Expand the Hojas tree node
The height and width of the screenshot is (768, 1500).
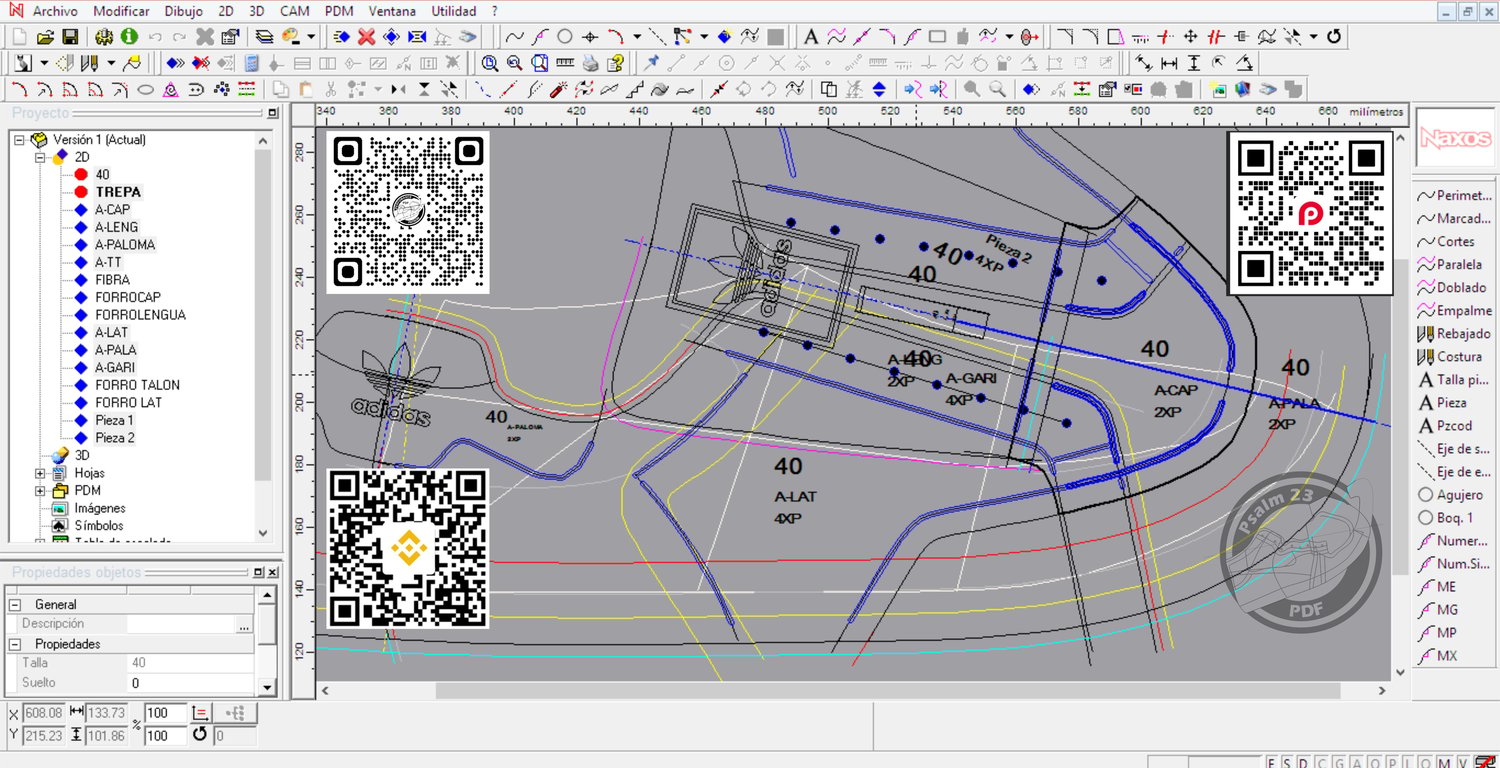[40, 473]
